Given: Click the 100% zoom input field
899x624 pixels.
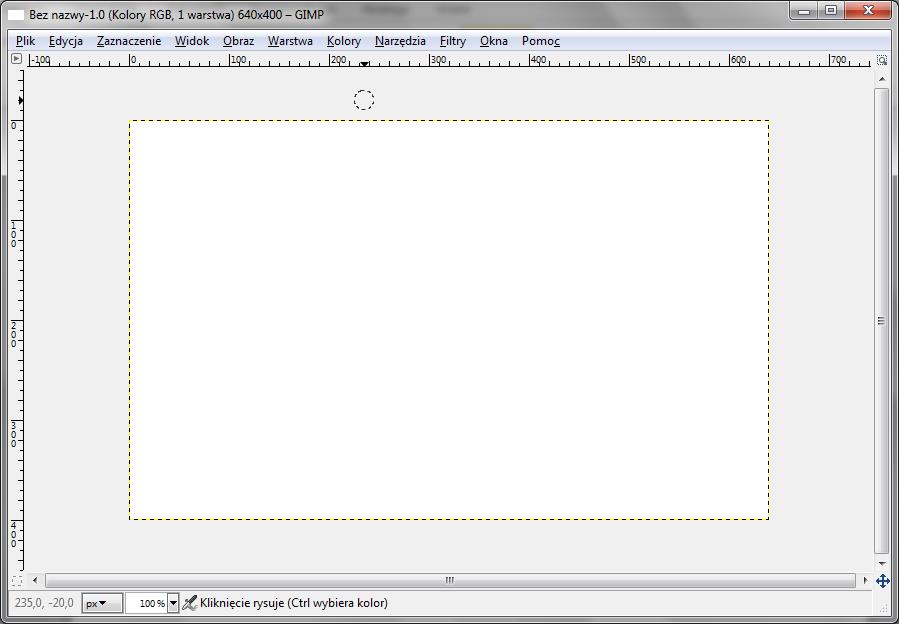Looking at the screenshot, I should [146, 603].
